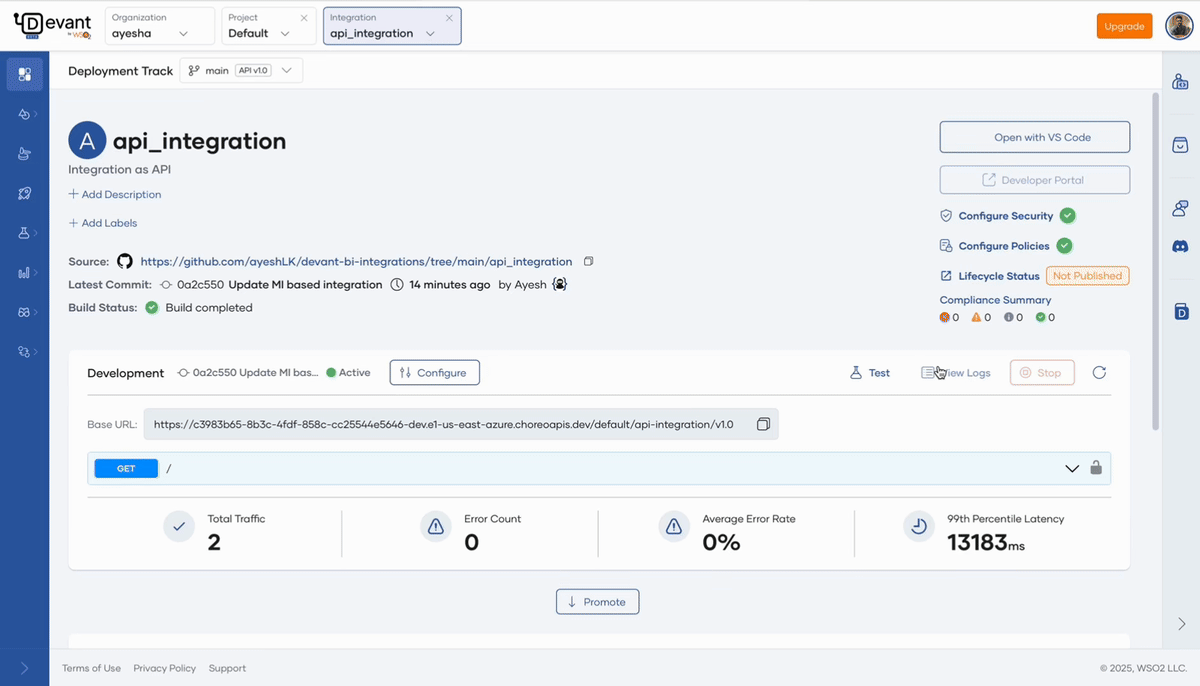Viewport: 1200px width, 686px height.
Task: Click the Discord icon in right sidebar
Action: [1180, 246]
